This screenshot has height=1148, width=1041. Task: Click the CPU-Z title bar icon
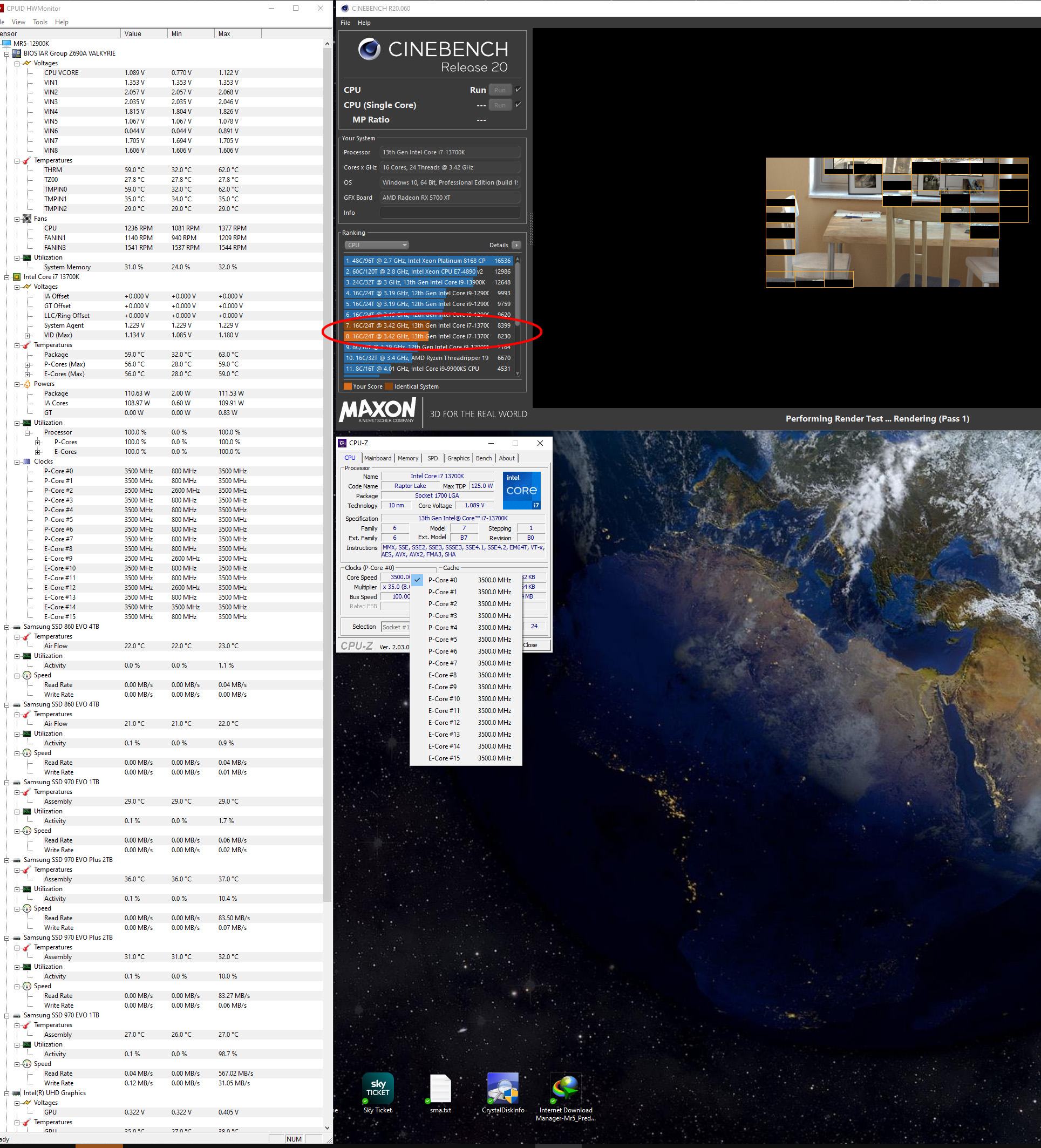click(x=342, y=443)
